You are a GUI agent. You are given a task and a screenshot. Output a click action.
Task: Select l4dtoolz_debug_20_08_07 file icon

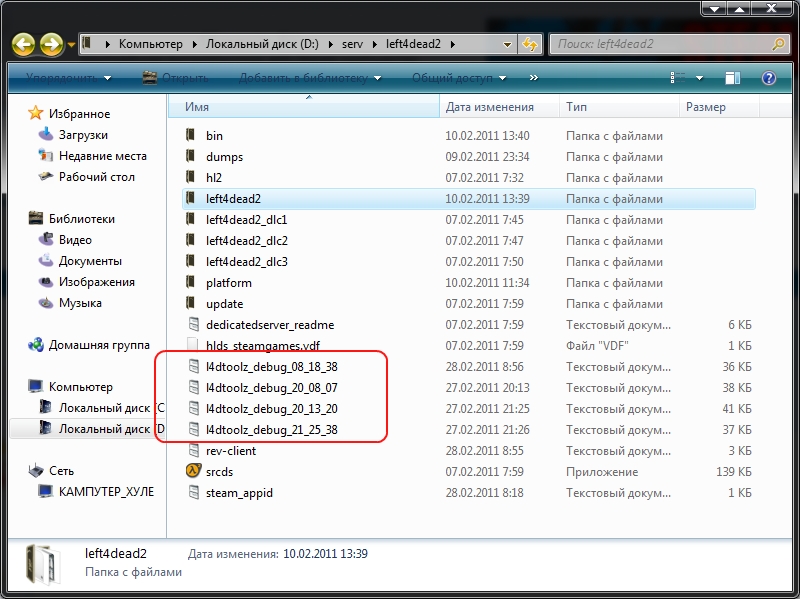pyautogui.click(x=193, y=387)
